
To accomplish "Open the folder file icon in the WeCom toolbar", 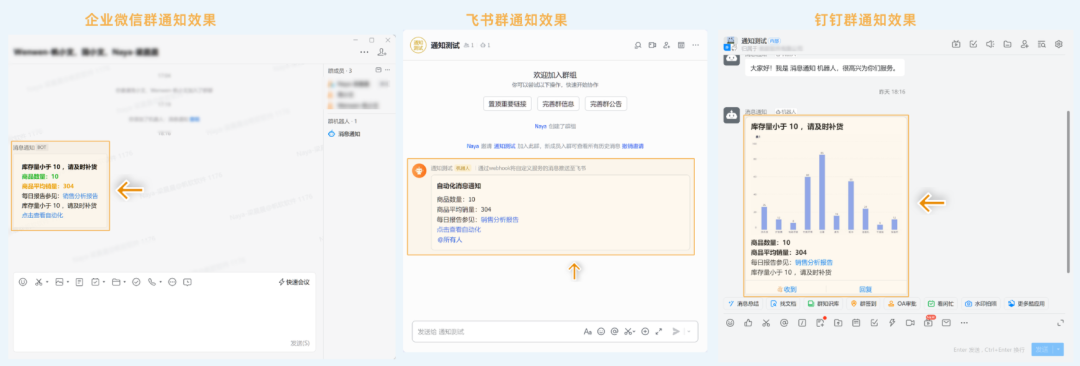I will (x=116, y=282).
